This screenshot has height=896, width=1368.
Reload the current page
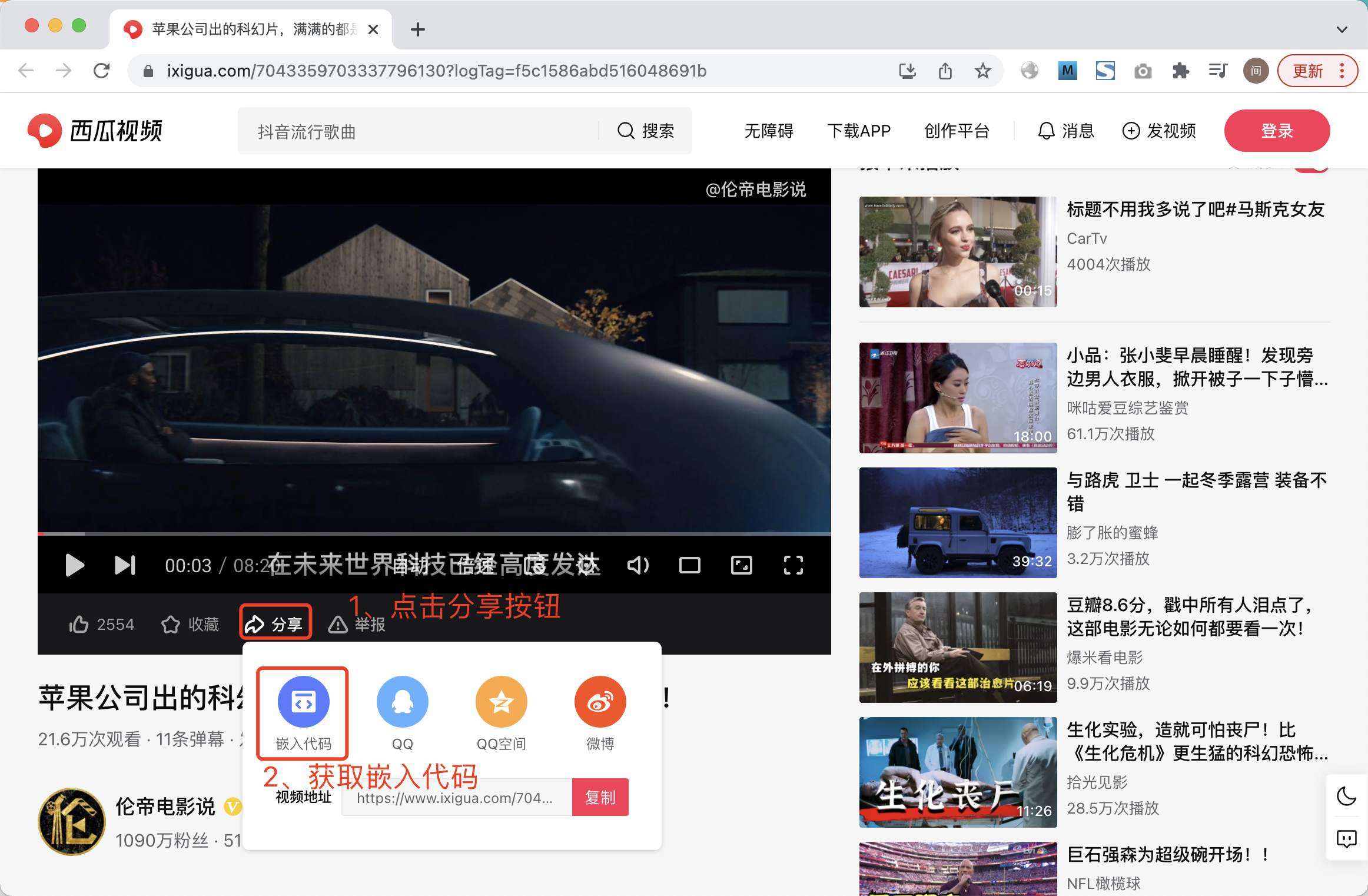coord(101,71)
